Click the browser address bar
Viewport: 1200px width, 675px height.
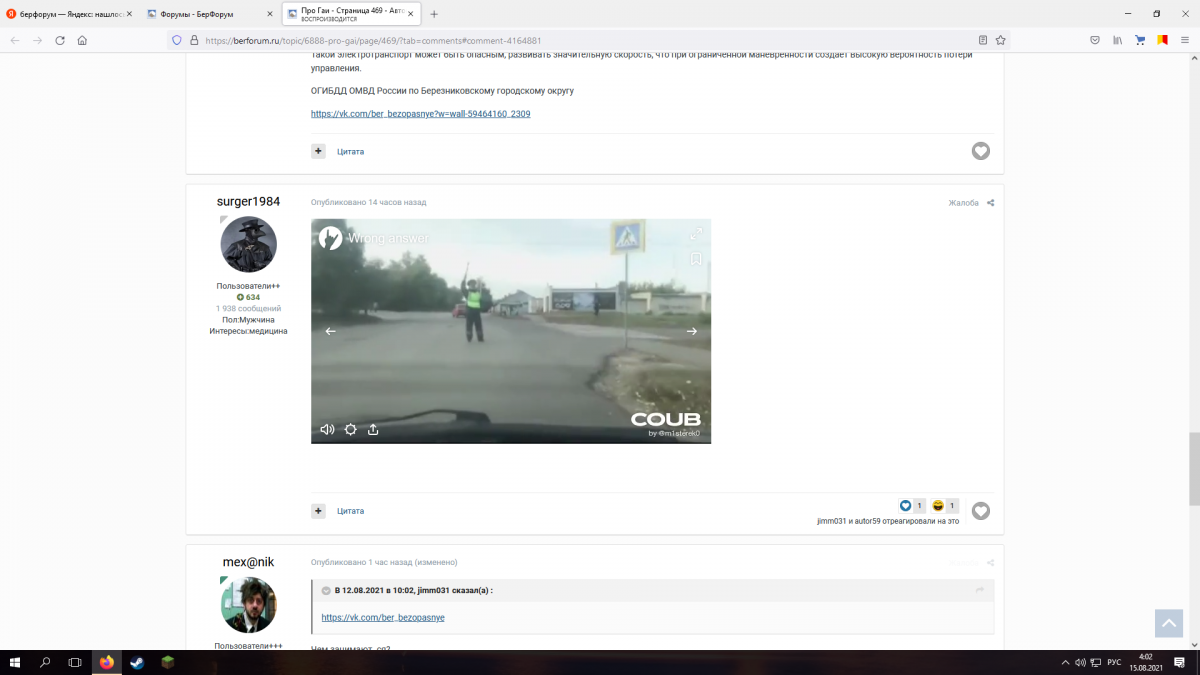(x=580, y=41)
